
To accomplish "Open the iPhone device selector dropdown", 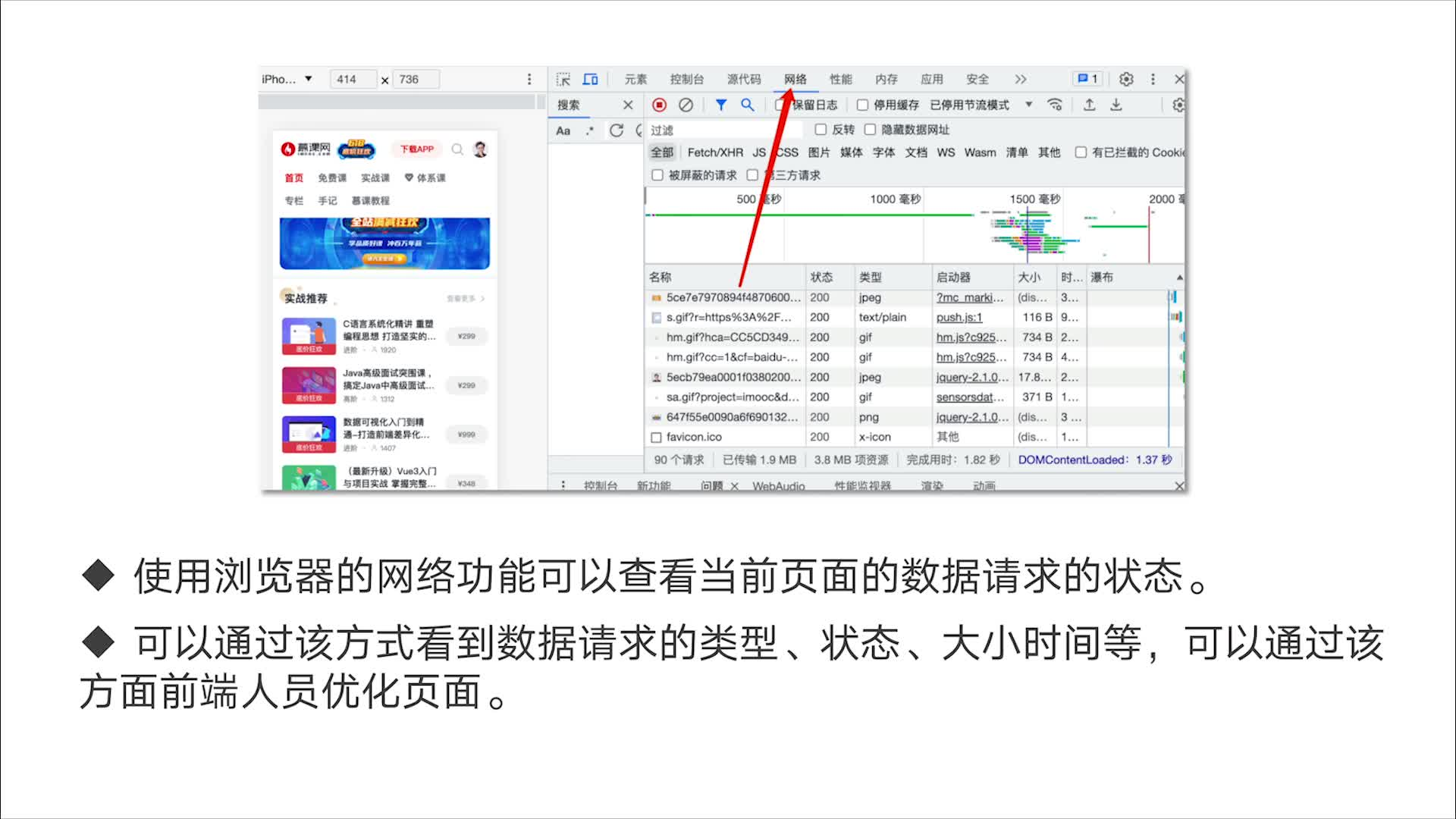I will tap(287, 79).
